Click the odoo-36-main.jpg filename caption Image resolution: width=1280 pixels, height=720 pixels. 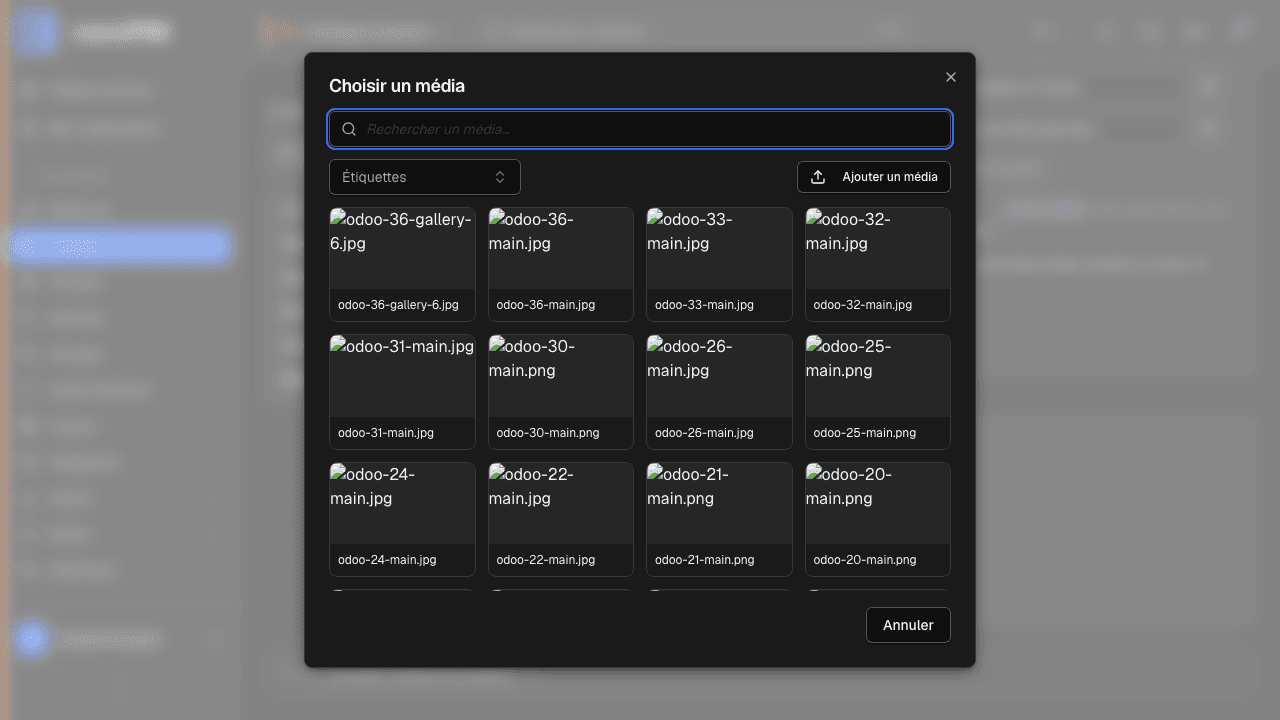[x=546, y=305]
